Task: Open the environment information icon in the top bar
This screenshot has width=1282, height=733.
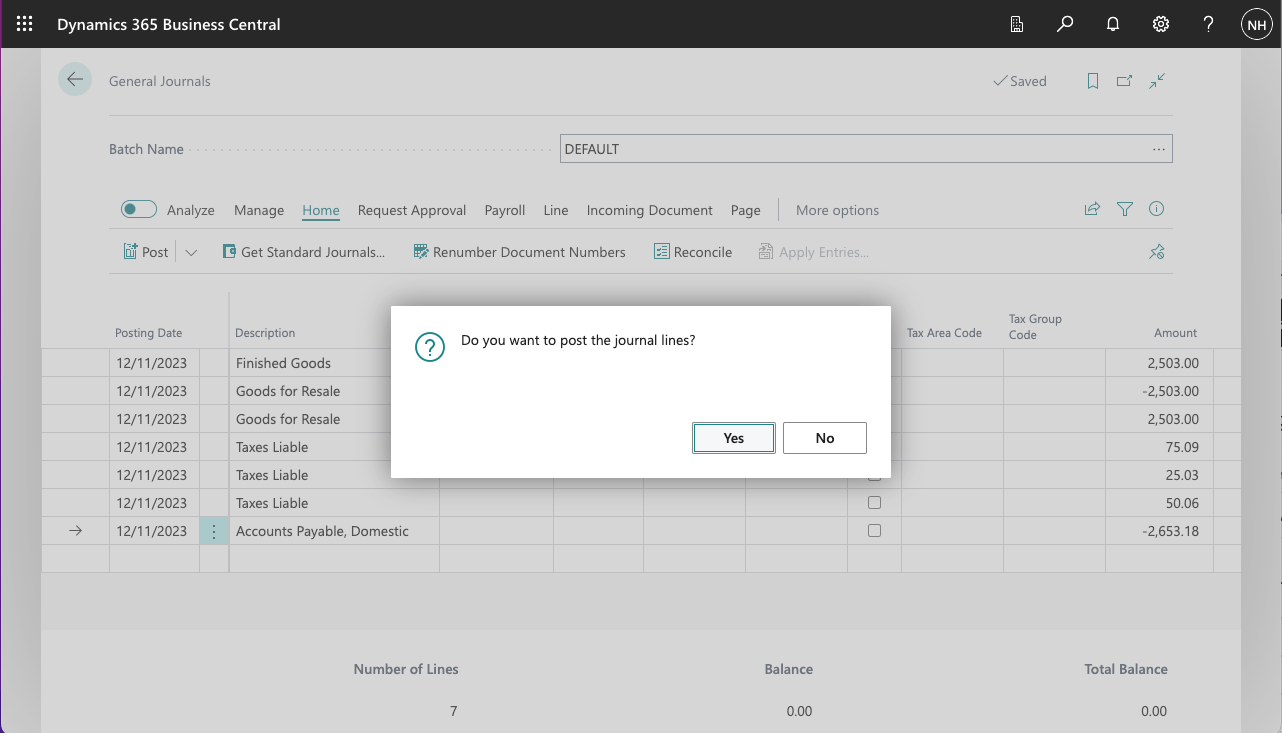Action: [x=1017, y=24]
